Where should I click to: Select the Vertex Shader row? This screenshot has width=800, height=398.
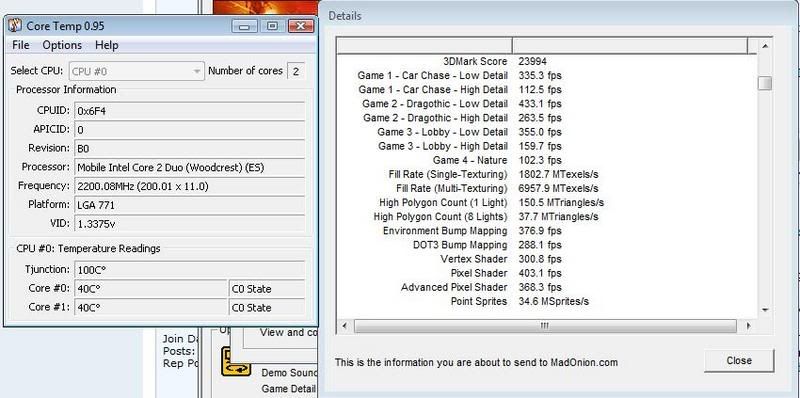547,259
